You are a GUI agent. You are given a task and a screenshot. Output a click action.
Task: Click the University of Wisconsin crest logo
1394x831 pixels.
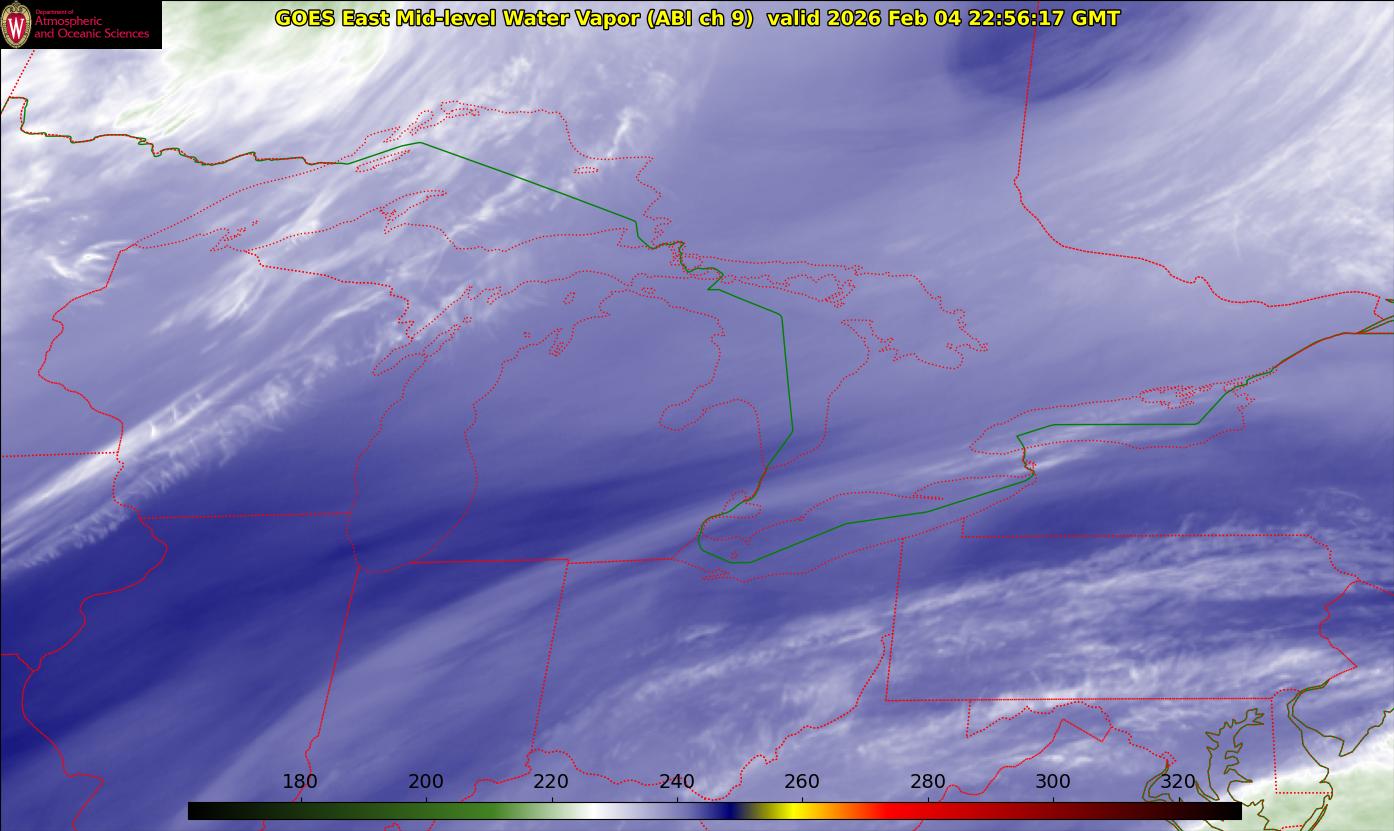17,25
